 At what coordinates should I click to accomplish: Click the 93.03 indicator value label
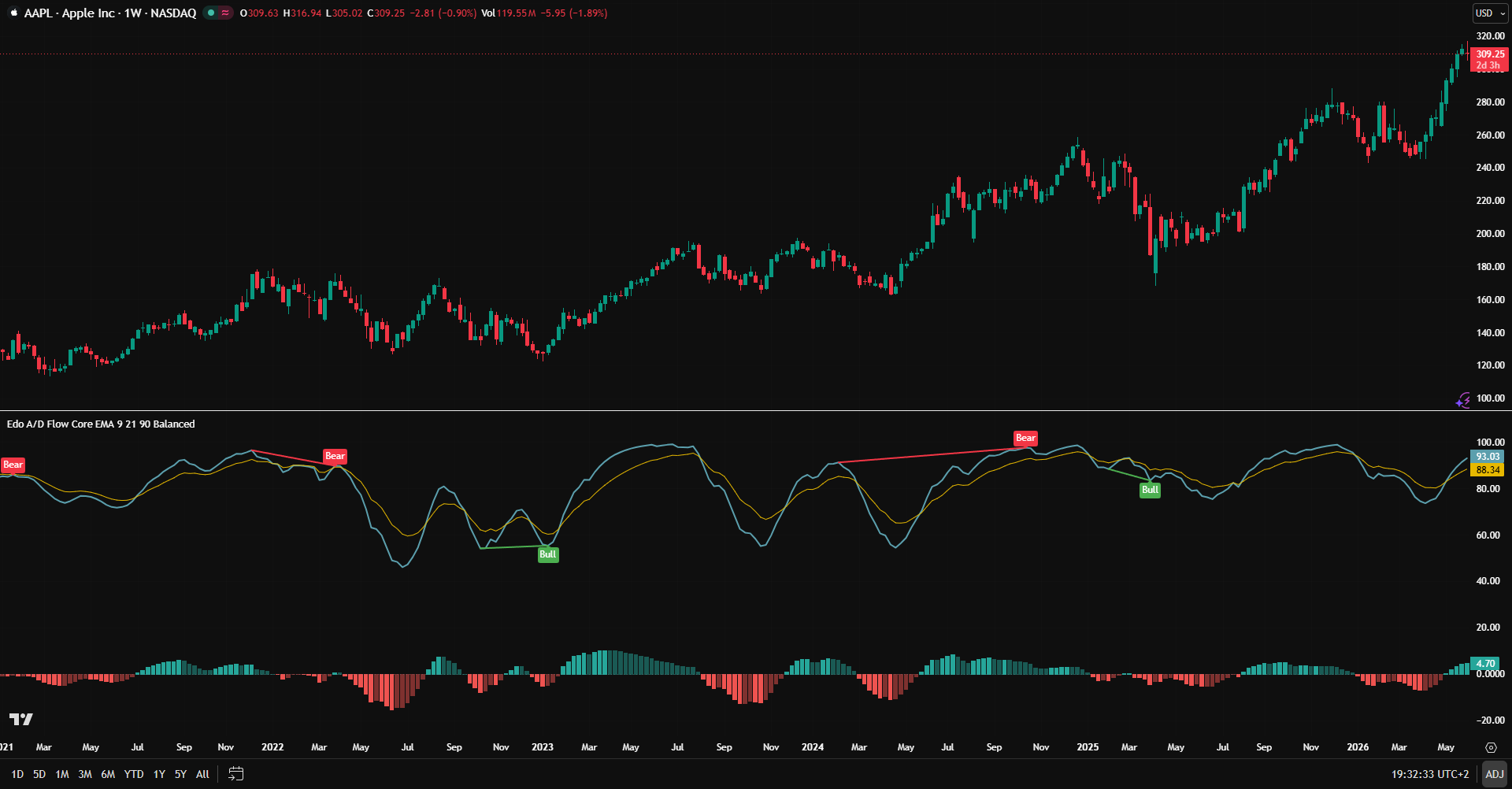tap(1488, 457)
